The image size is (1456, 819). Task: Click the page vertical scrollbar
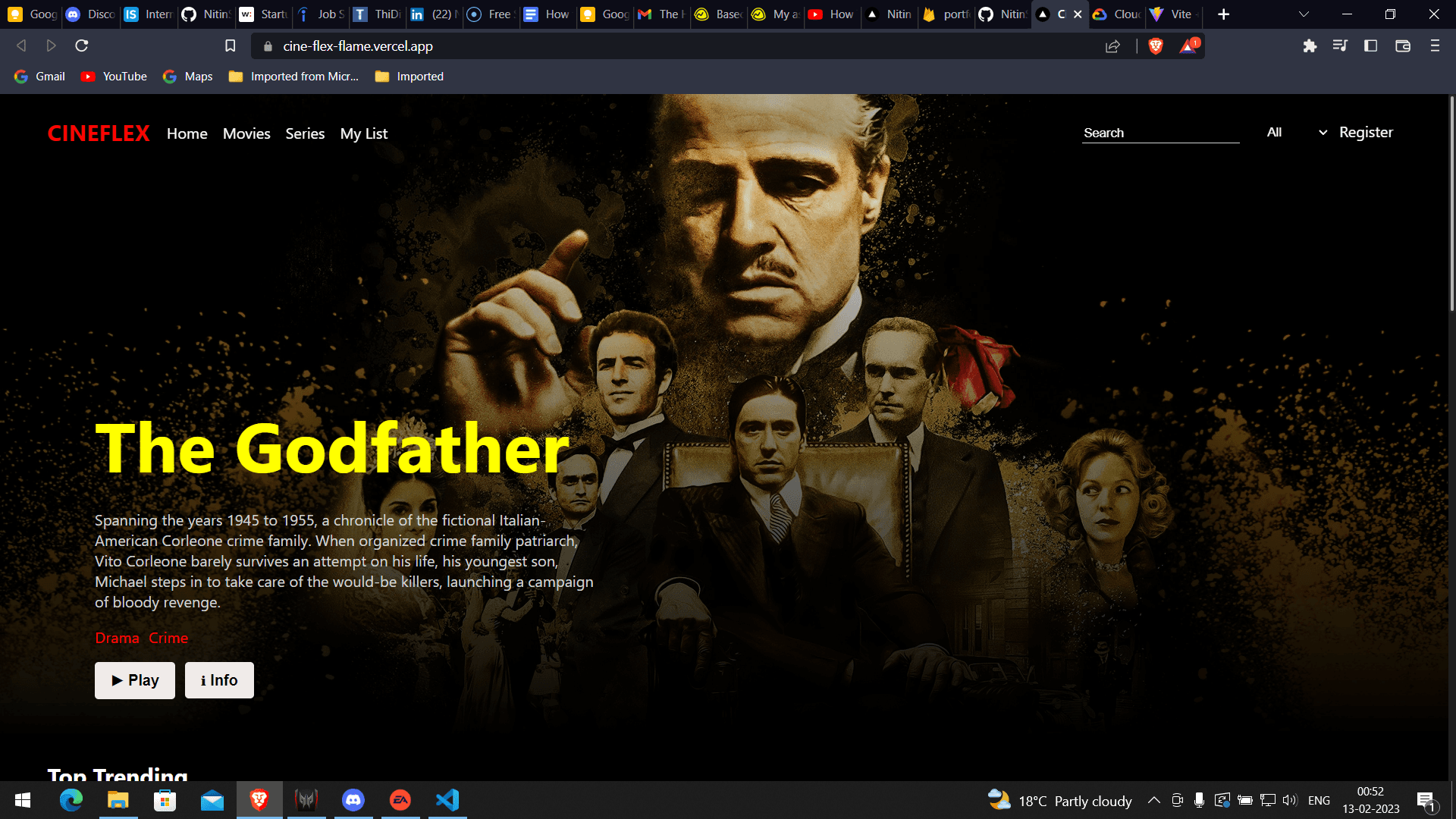[x=1451, y=205]
